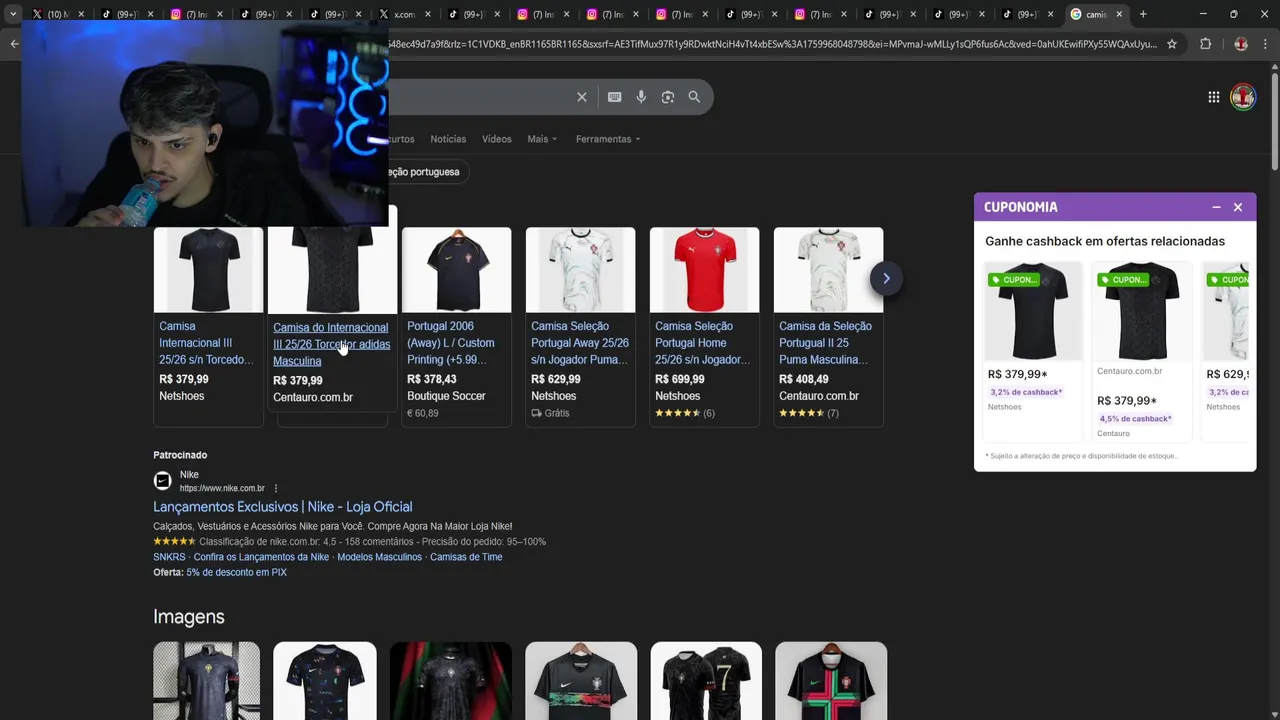This screenshot has height=720, width=1280.
Task: Open Camisa da Seleção Portugal II listing
Action: tap(825, 343)
